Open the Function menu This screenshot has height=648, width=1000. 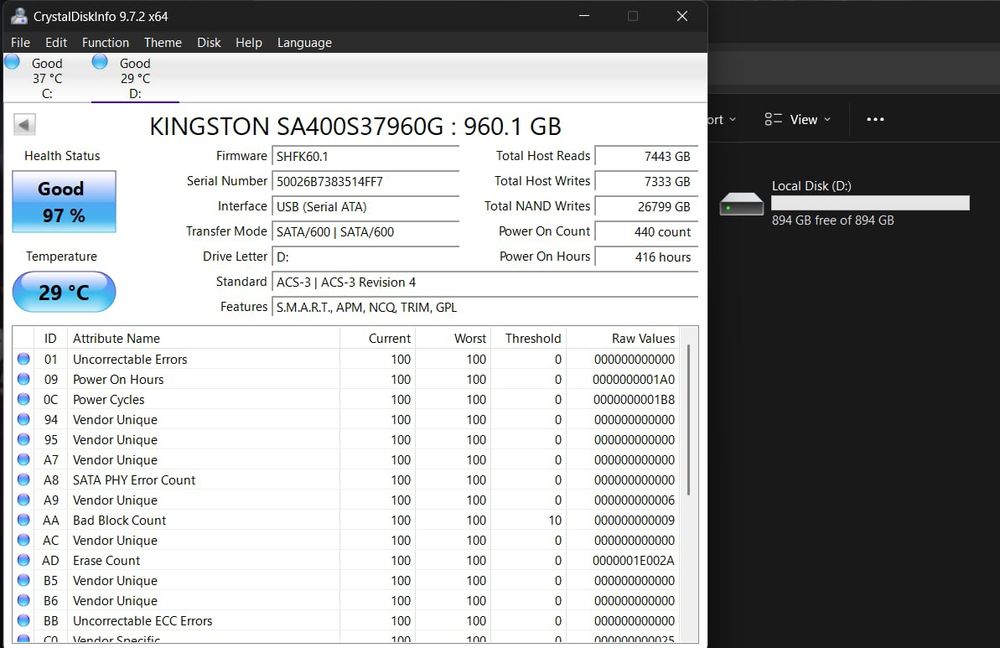105,43
